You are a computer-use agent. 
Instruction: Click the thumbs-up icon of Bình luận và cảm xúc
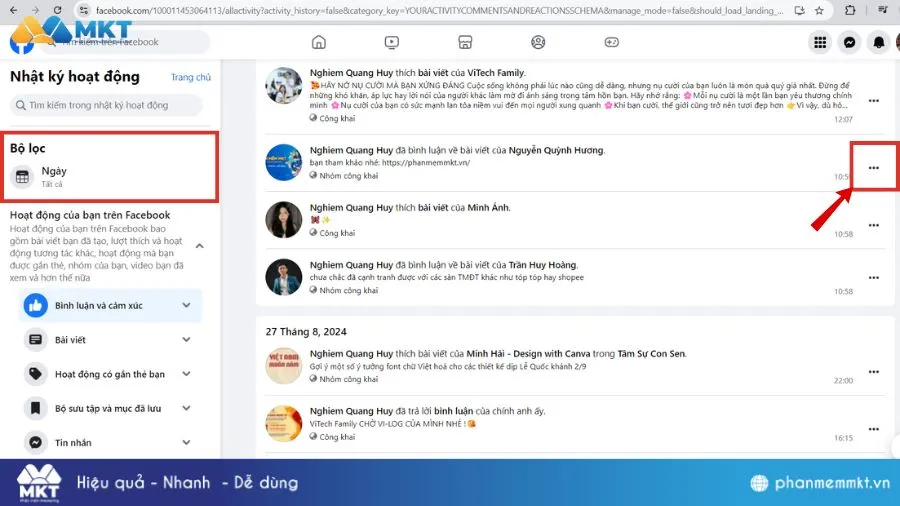[36, 305]
